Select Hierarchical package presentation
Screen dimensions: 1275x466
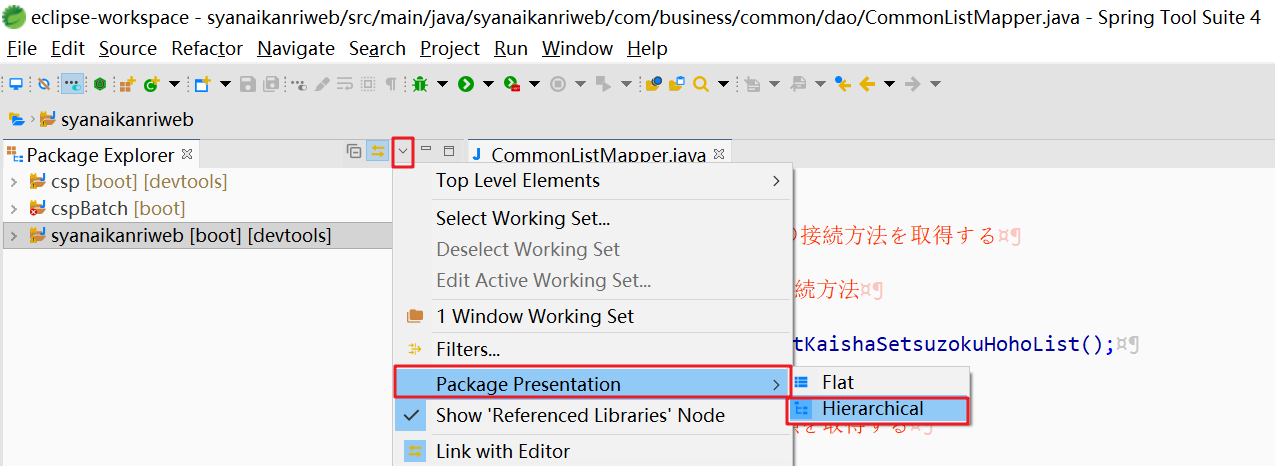(879, 409)
